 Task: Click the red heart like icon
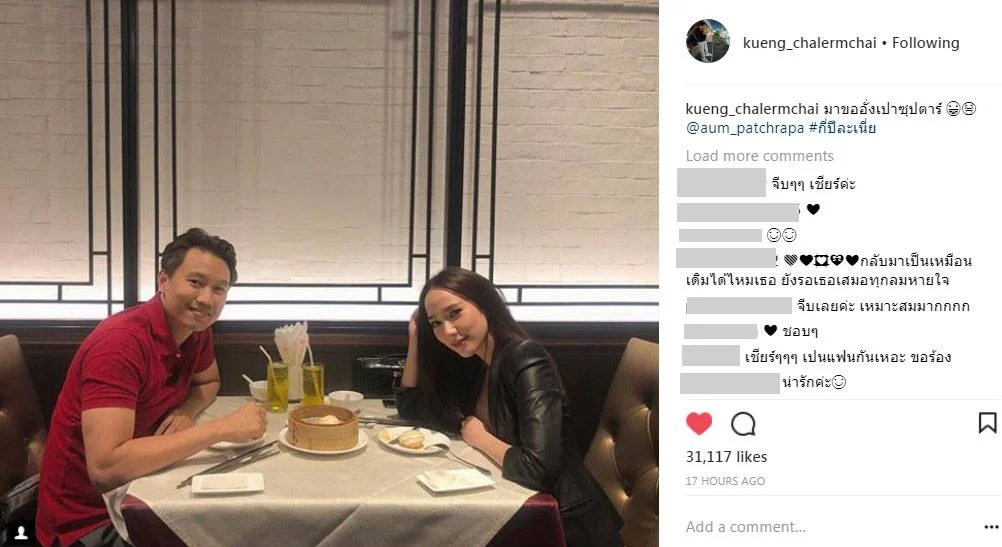pos(698,424)
